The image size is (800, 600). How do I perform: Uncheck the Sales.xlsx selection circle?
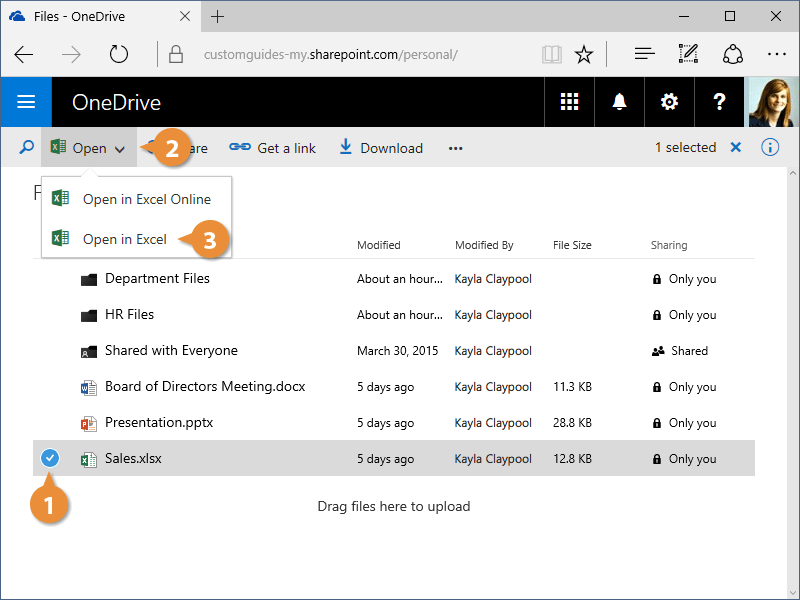50,459
